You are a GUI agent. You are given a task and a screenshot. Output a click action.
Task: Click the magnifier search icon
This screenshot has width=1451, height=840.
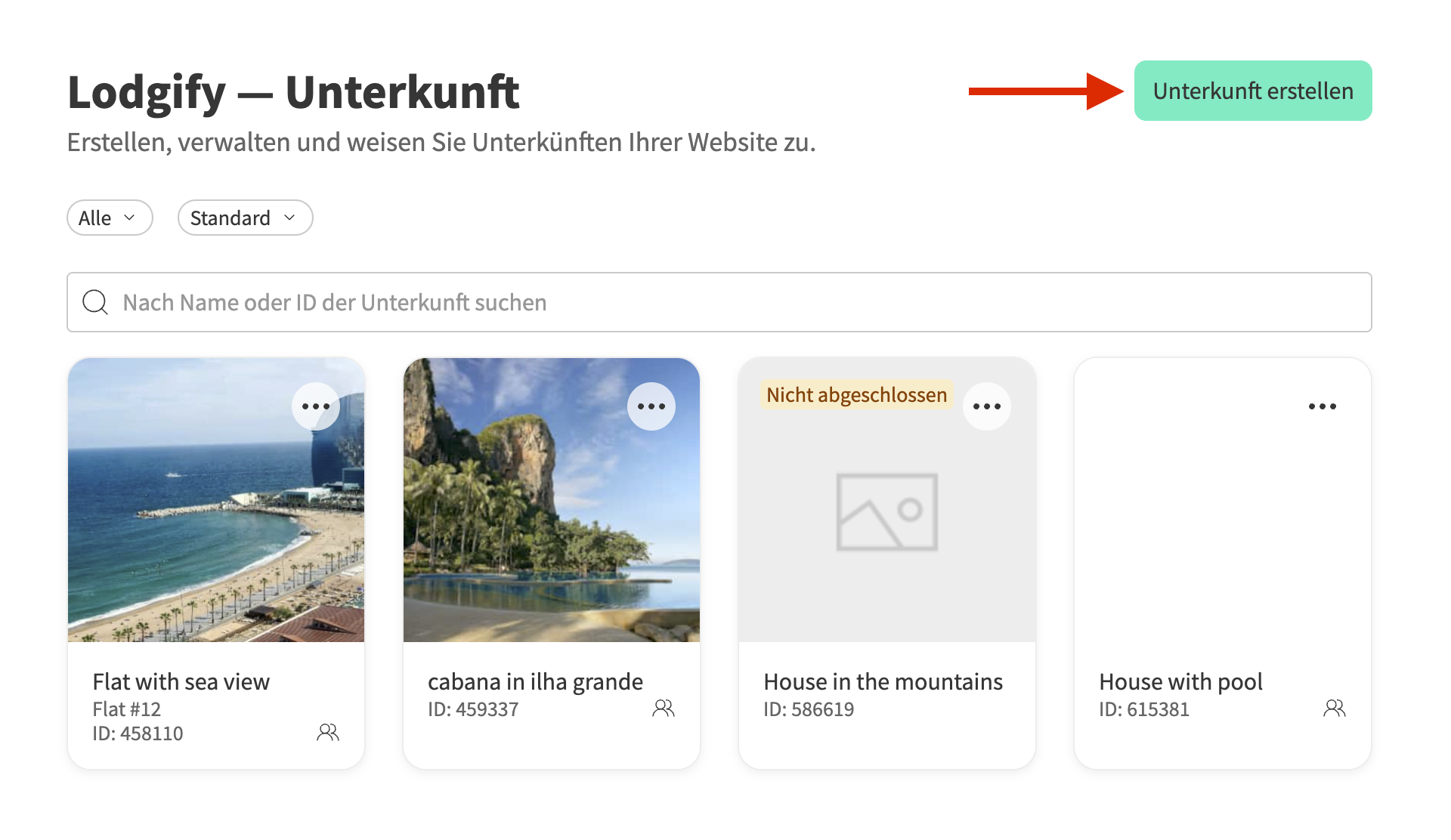click(x=95, y=302)
